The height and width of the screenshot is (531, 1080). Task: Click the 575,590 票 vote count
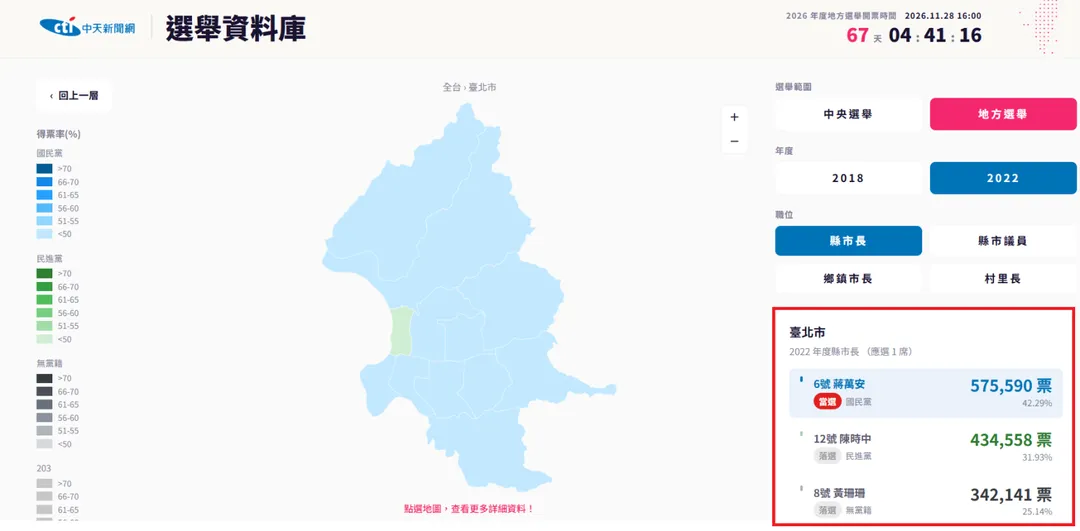tap(1011, 386)
